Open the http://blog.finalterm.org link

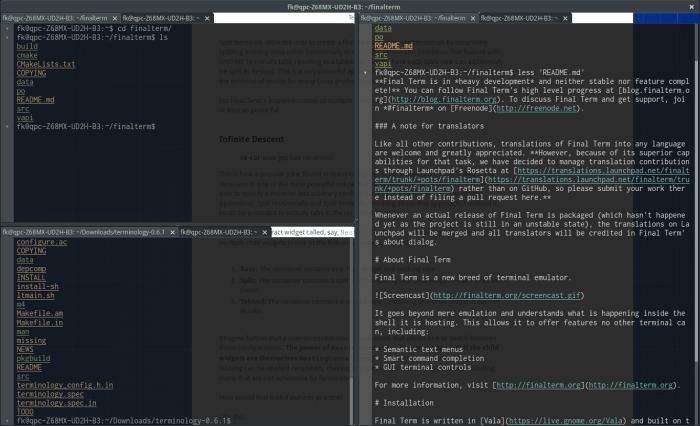pyautogui.click(x=444, y=99)
